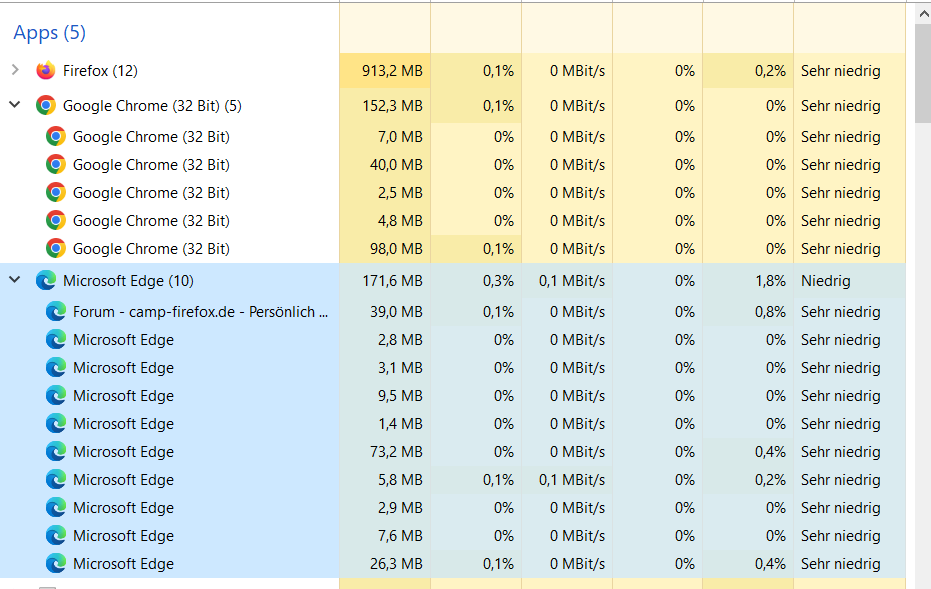Click the Firefox 913,2 MB memory cell
Image resolution: width=931 pixels, height=589 pixels.
coord(391,71)
